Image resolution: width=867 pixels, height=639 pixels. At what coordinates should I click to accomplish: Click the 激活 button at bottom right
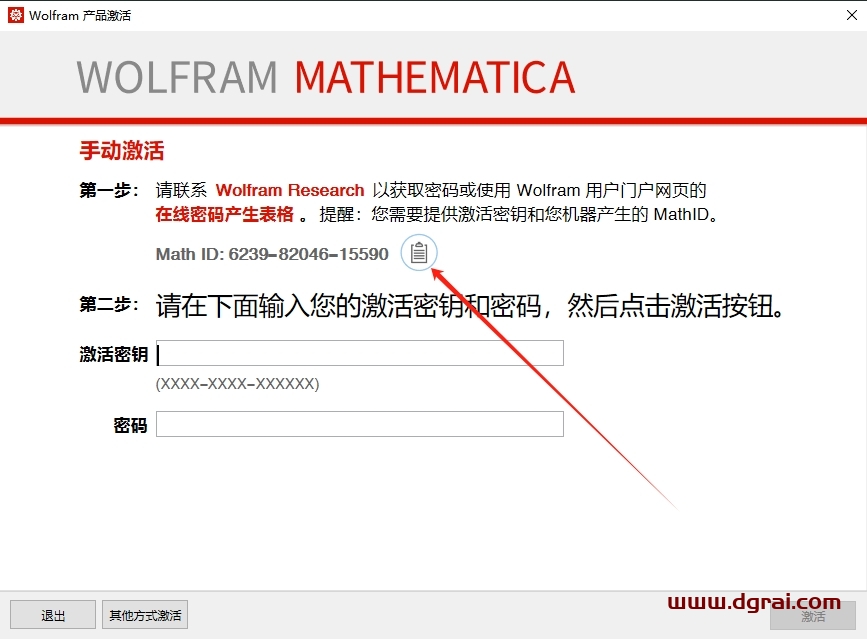pyautogui.click(x=813, y=616)
